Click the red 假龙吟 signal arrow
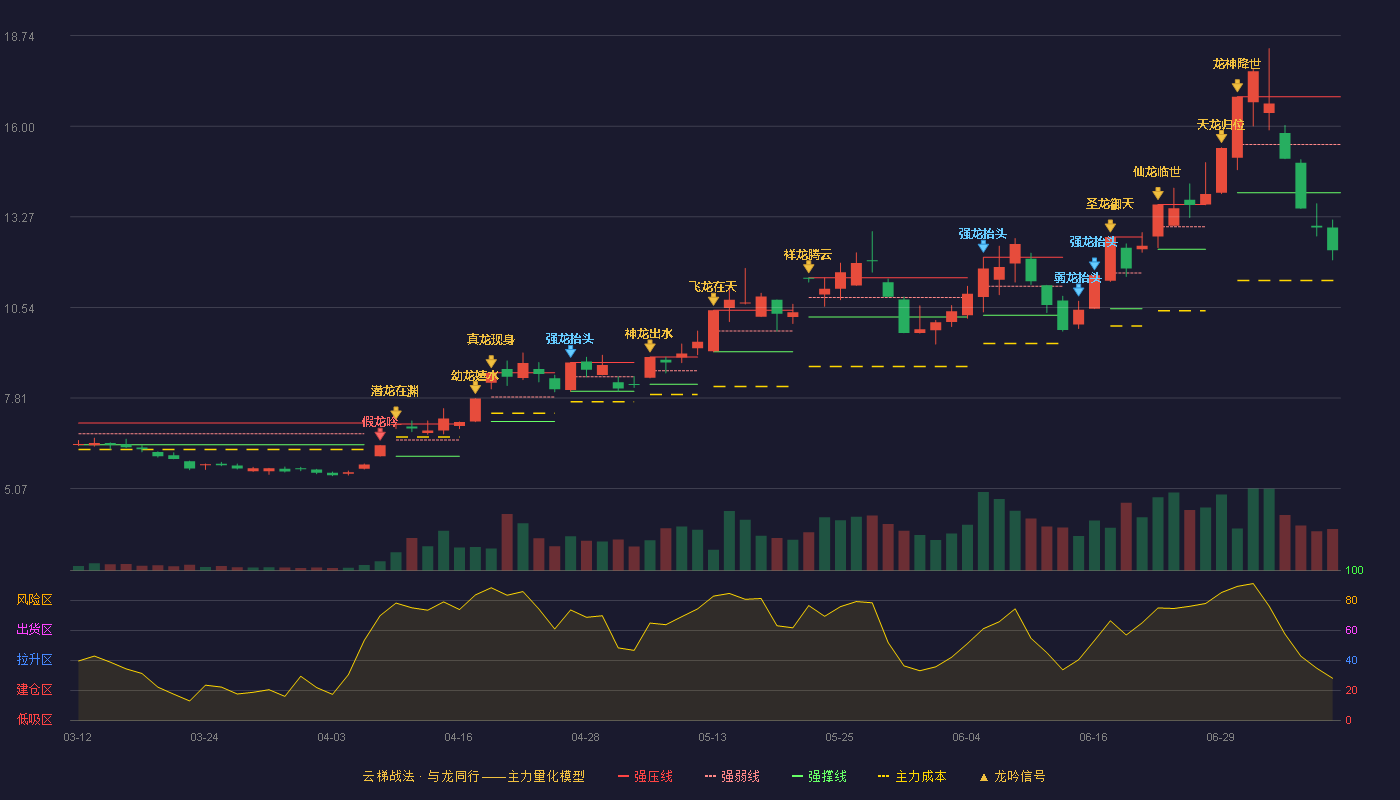Viewport: 1400px width, 800px height. 380,434
